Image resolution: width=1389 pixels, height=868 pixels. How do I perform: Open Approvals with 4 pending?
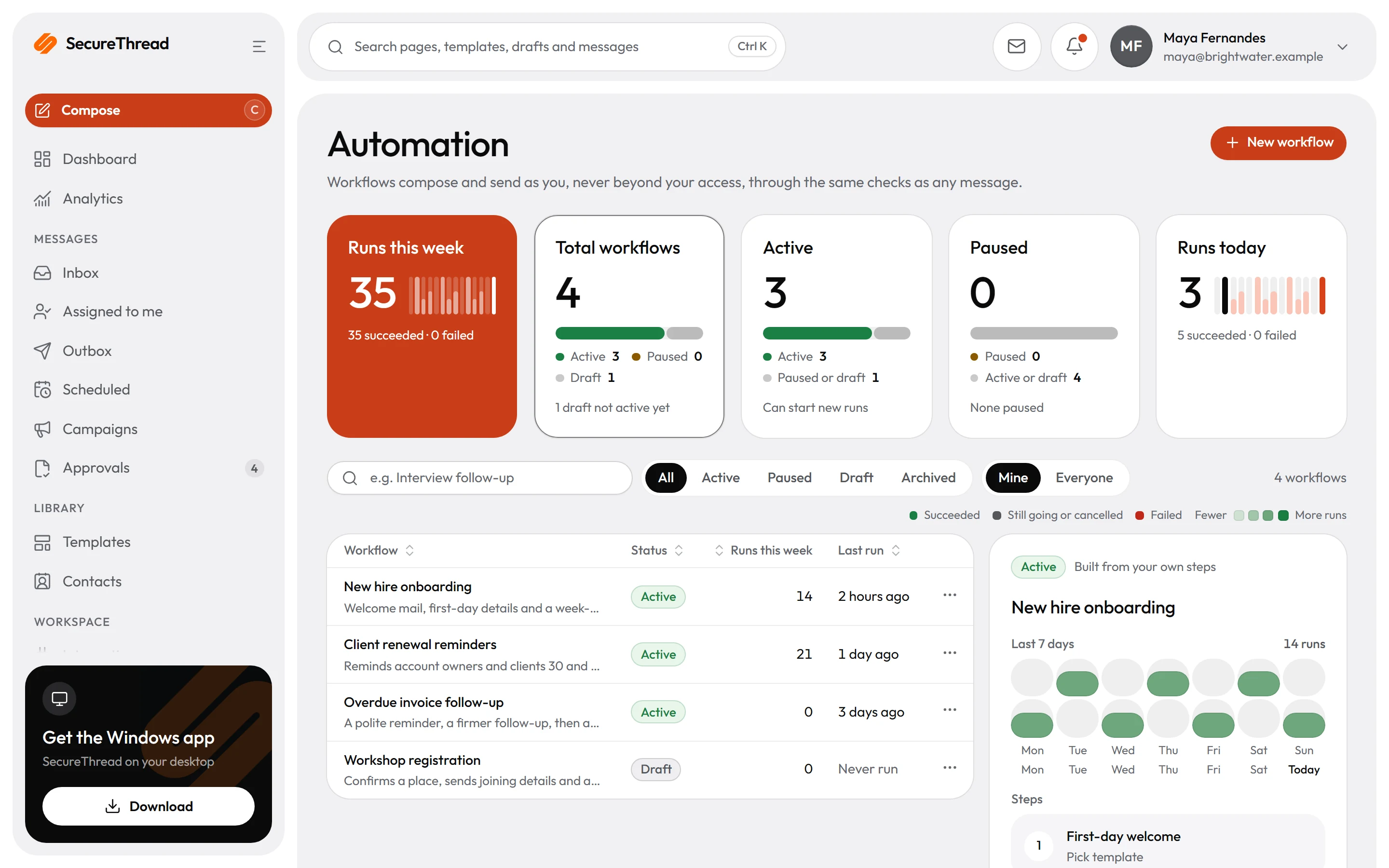point(148,468)
